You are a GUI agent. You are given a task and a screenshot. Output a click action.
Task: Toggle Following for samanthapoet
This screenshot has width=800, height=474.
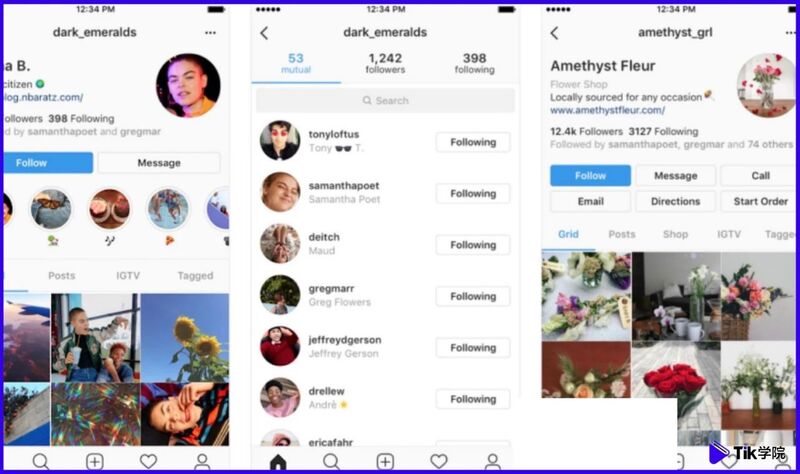(x=473, y=193)
